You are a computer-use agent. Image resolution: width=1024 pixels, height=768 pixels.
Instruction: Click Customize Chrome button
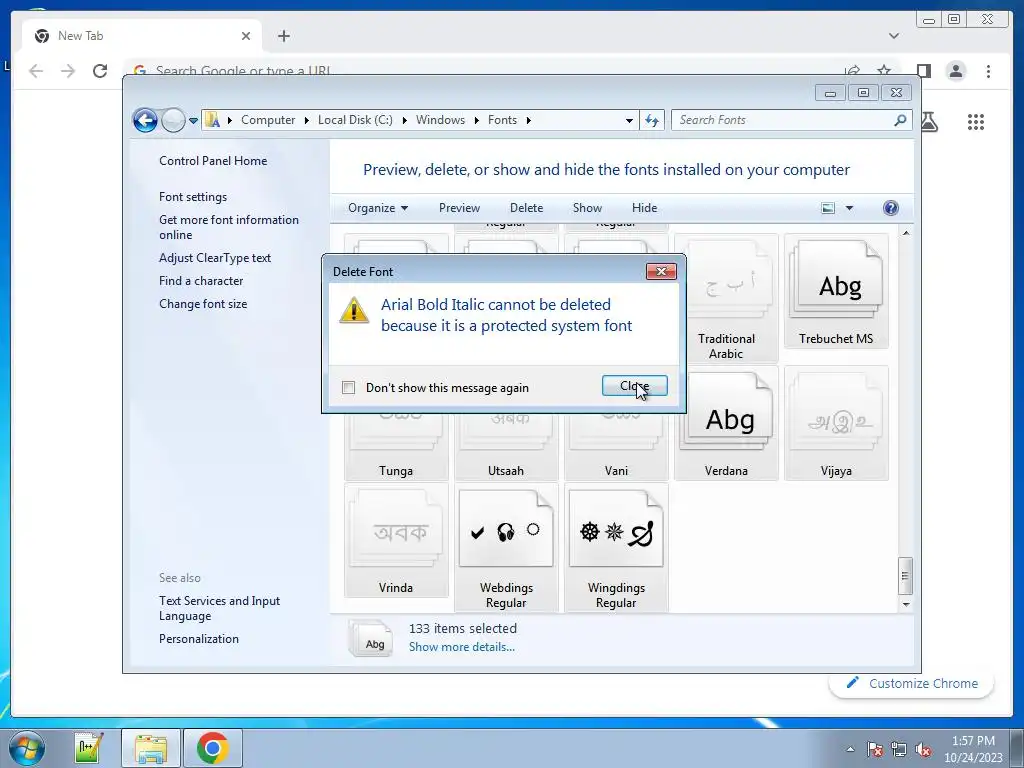[x=912, y=683]
